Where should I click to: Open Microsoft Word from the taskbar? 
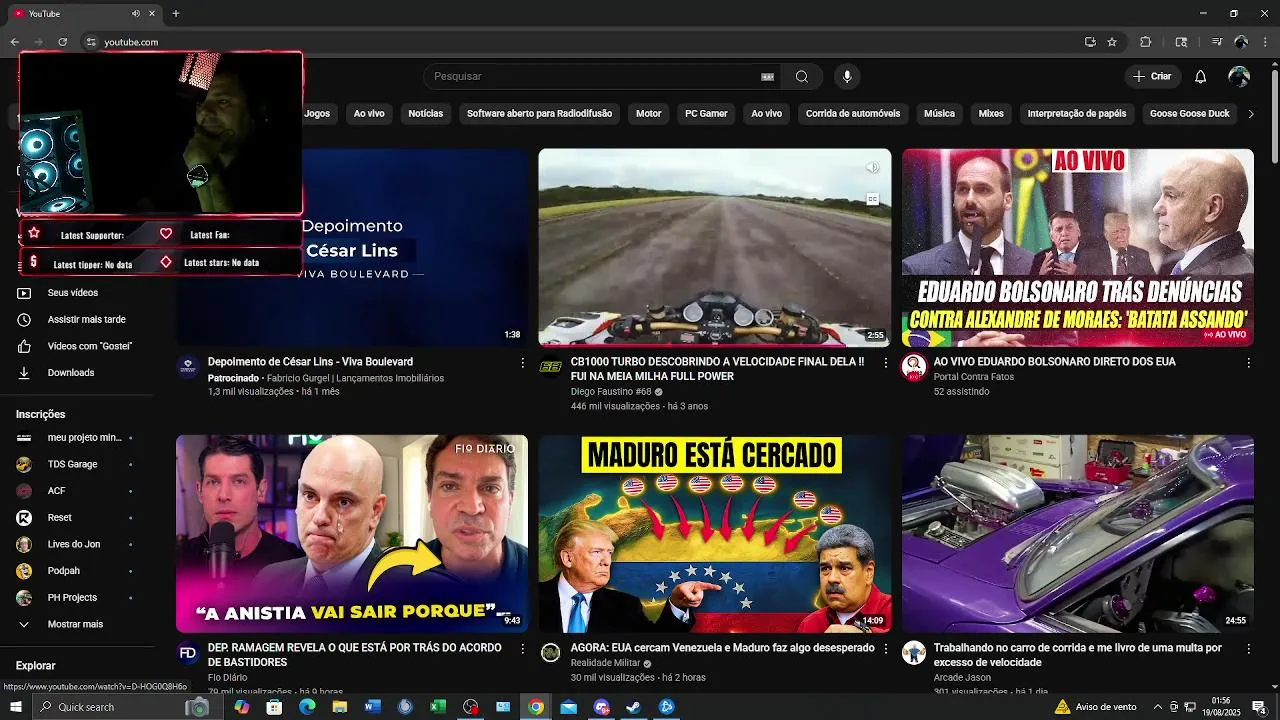pyautogui.click(x=372, y=707)
